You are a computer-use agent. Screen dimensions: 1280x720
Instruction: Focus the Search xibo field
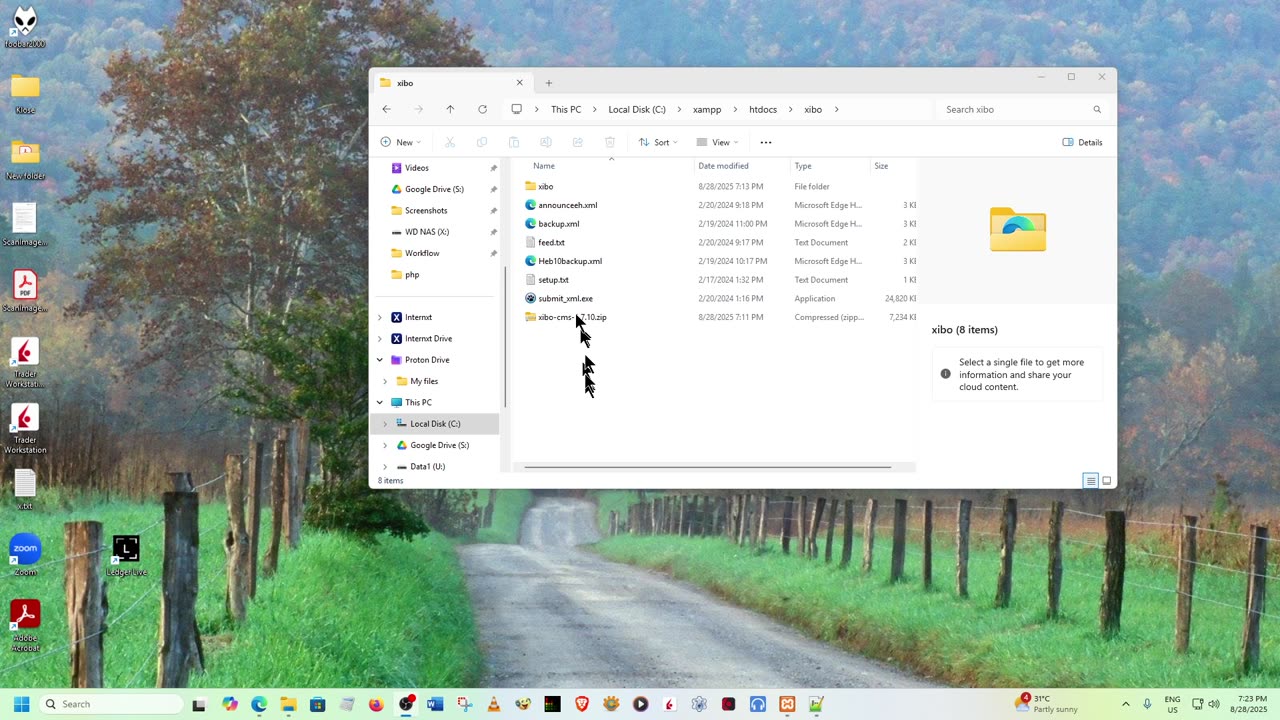pos(1022,109)
